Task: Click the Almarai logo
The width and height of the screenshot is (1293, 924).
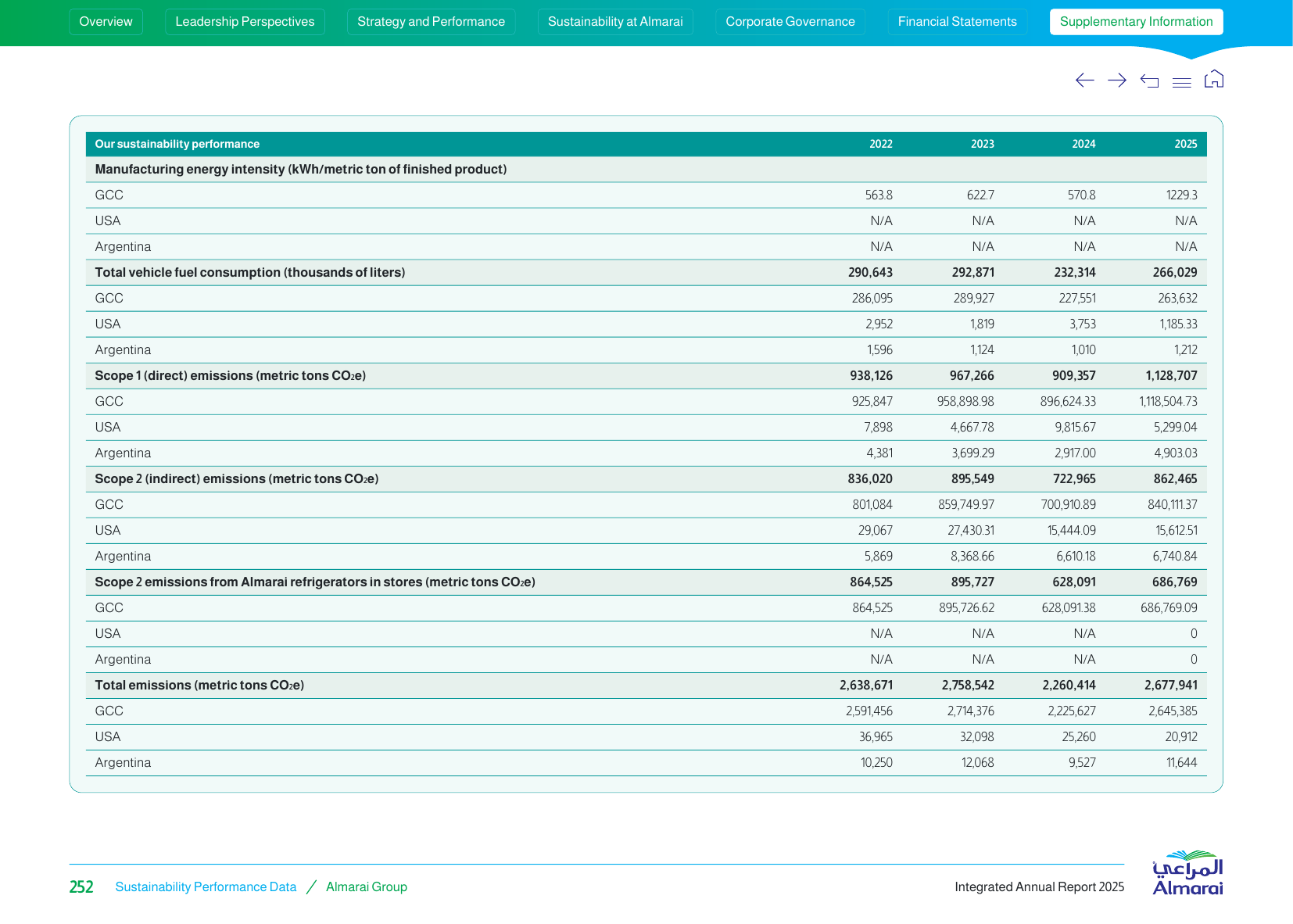Action: (1187, 872)
